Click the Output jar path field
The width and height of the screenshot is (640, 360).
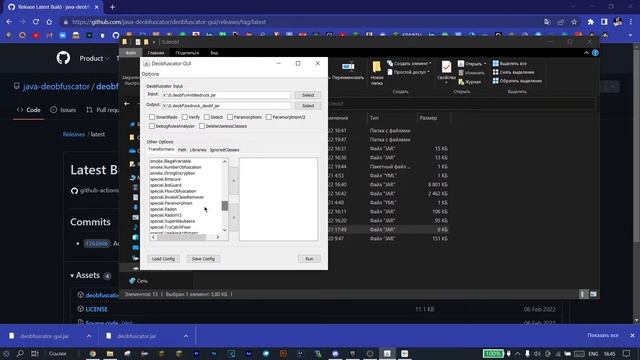point(227,106)
